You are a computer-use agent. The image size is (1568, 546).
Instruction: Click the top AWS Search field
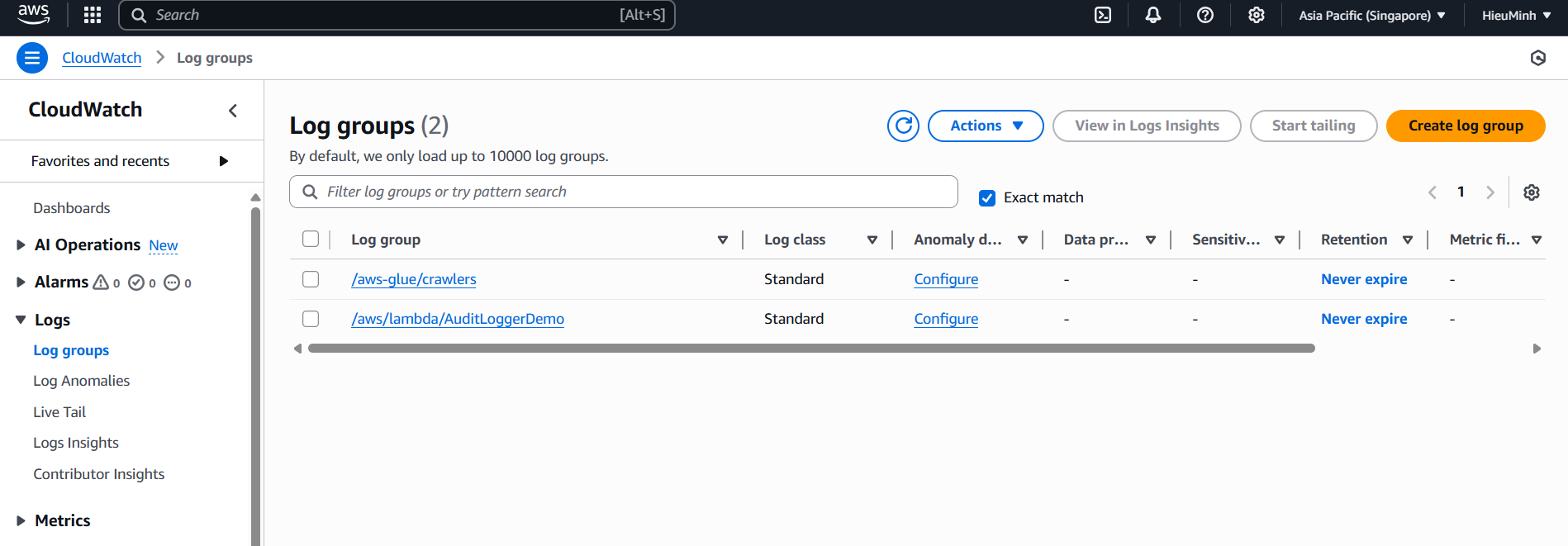(397, 15)
